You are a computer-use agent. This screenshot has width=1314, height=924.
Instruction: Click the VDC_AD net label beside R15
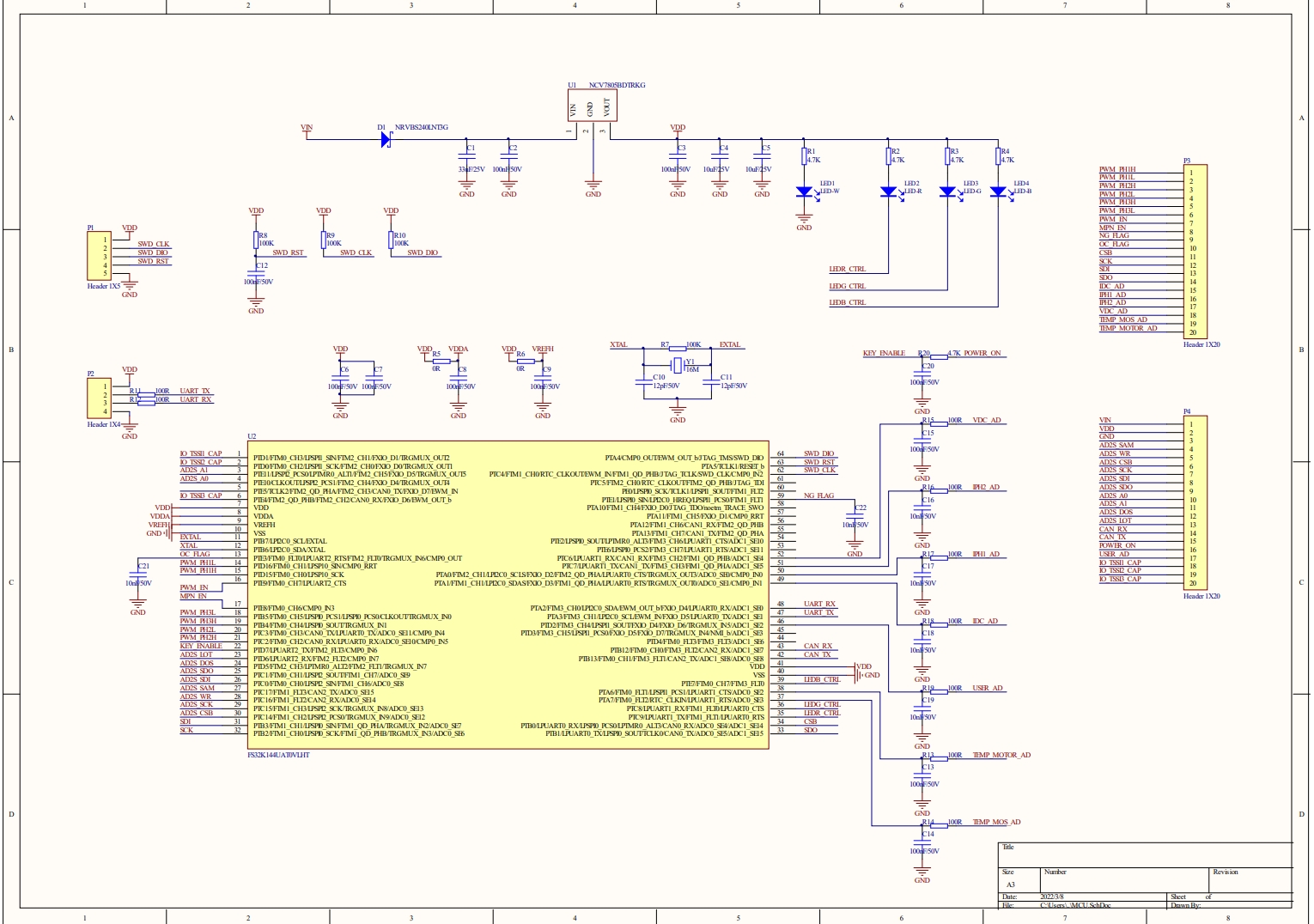coord(987,421)
